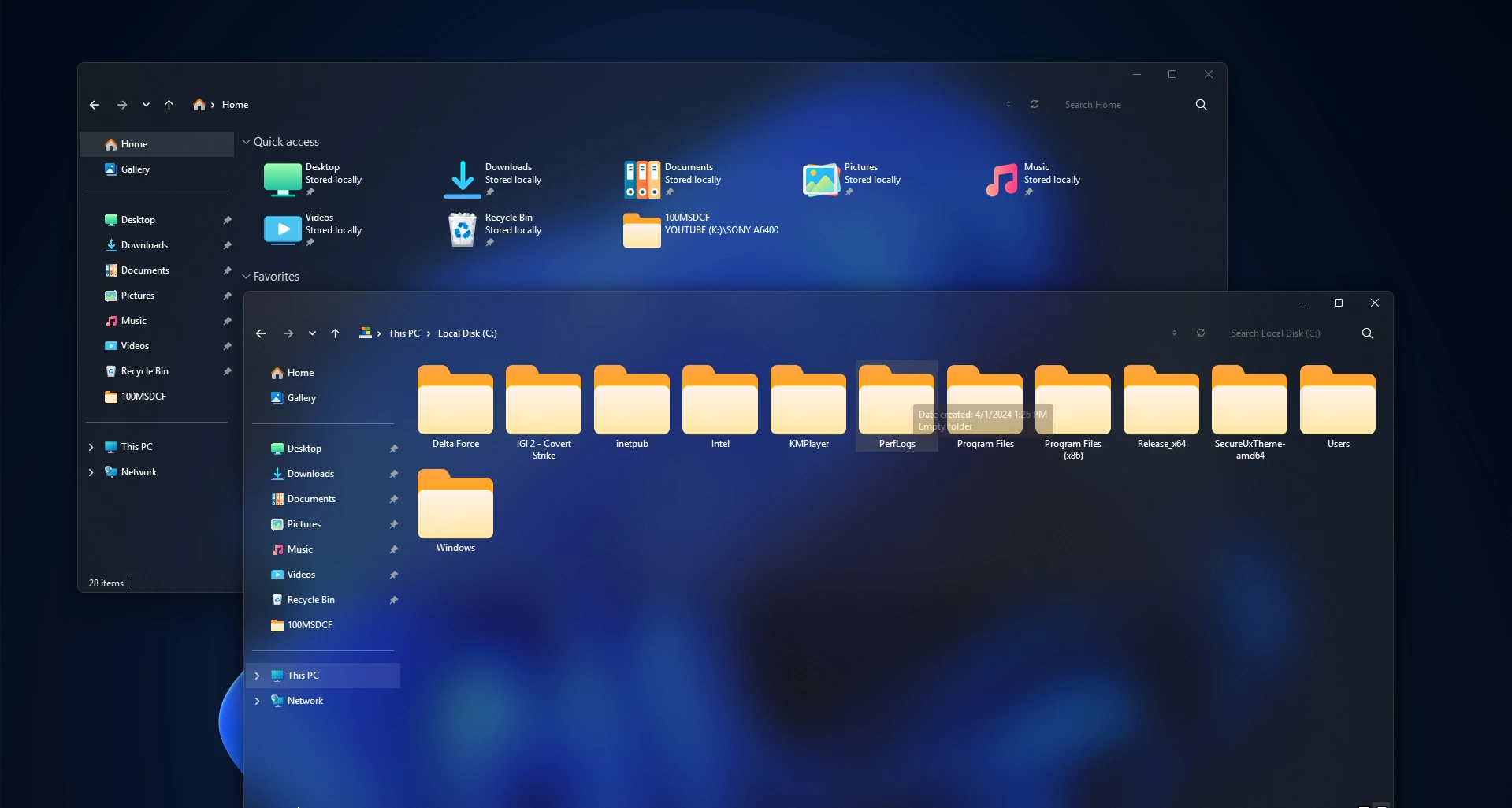This screenshot has width=1512, height=808.
Task: Open Recycle Bin in Quick access
Action: 463,230
